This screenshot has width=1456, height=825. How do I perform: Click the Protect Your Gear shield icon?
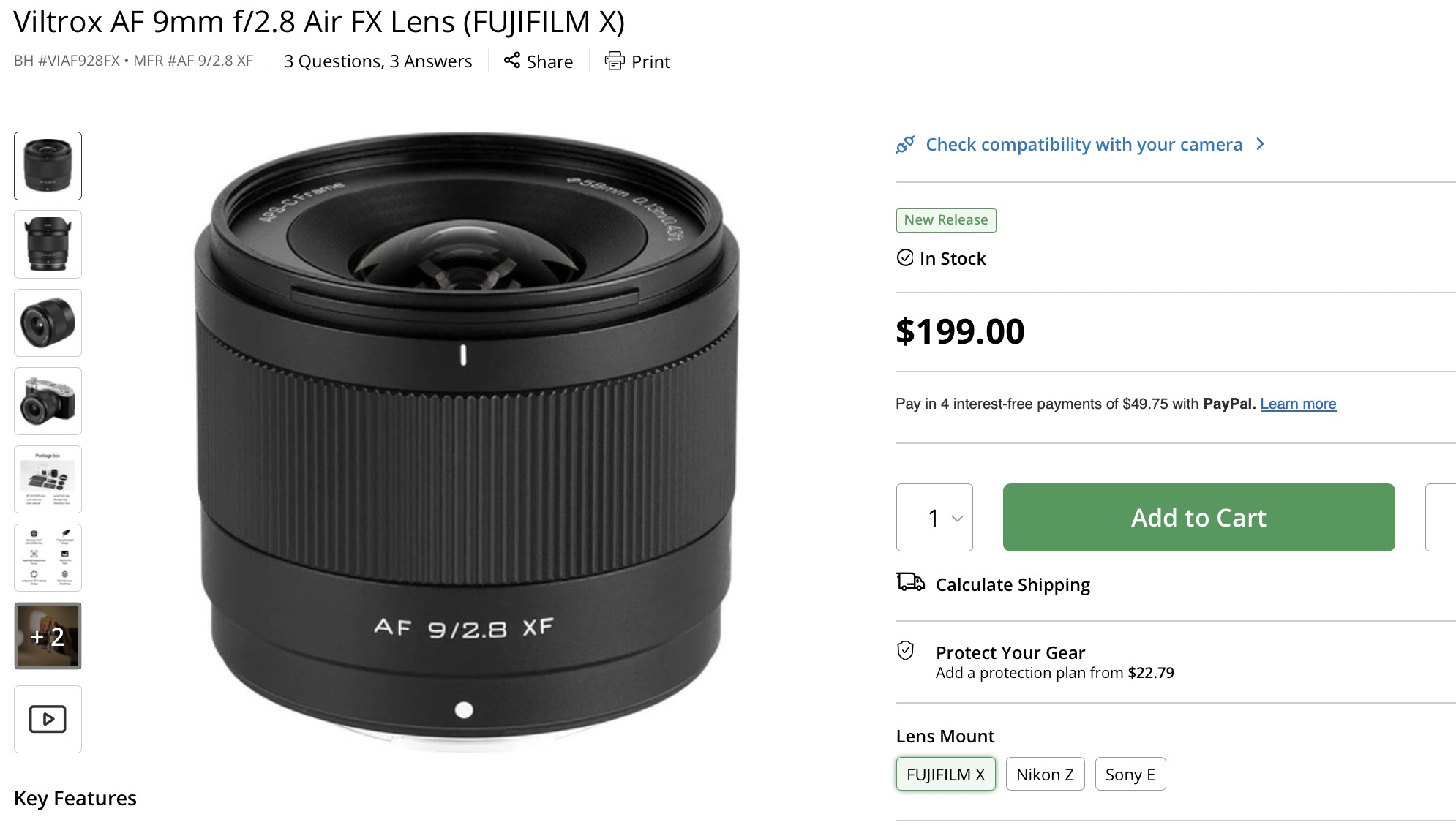tap(907, 651)
